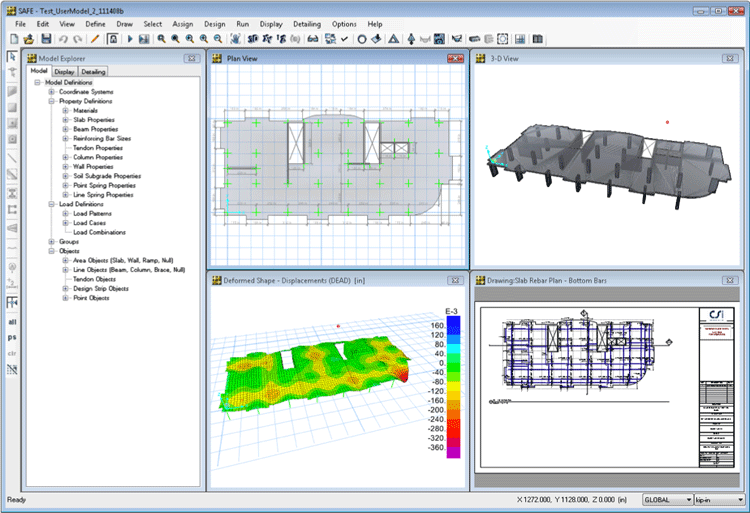Select the Load Combinations tree item
The width and height of the screenshot is (750, 513).
coord(99,232)
